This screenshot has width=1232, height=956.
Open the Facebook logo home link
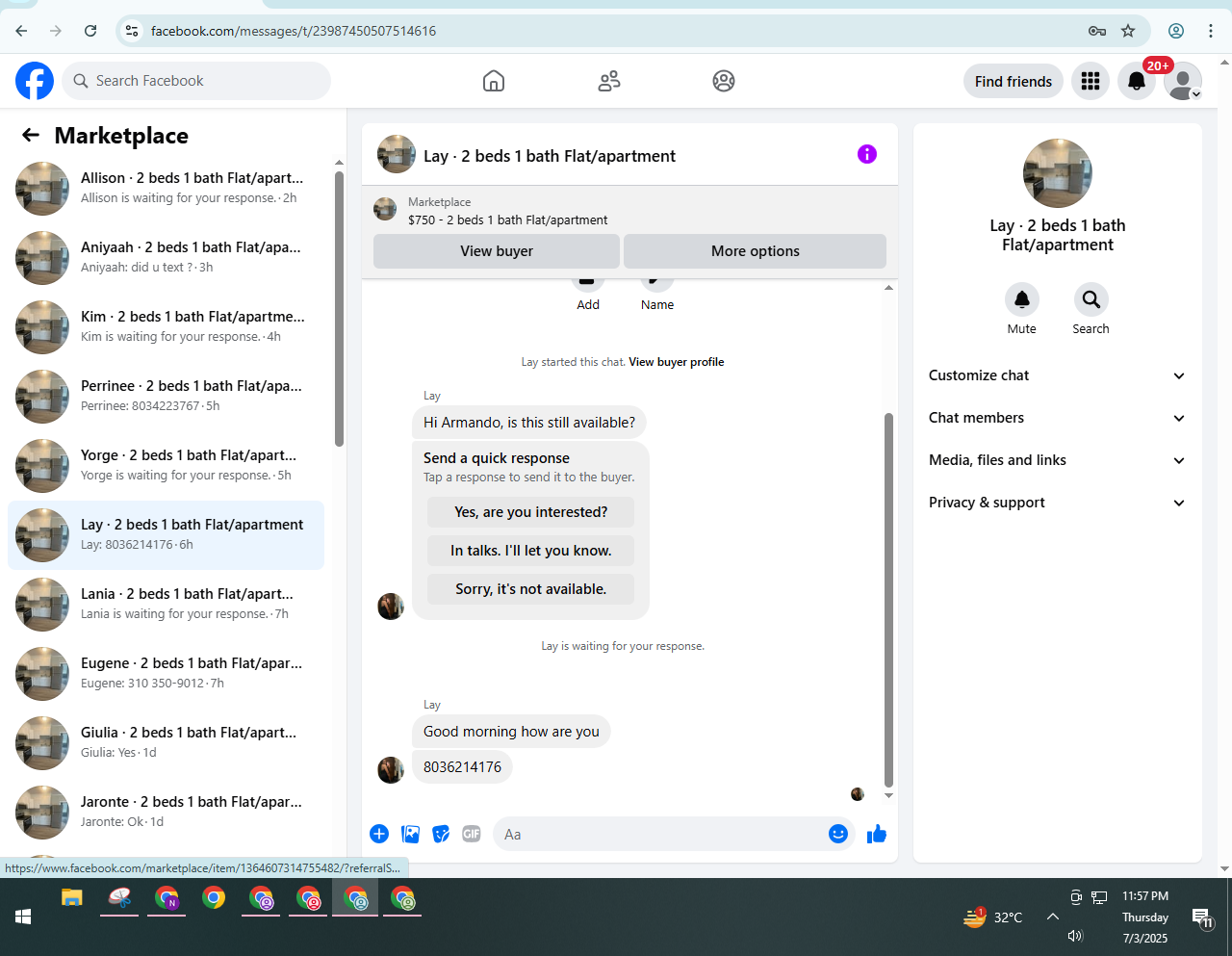[x=35, y=81]
